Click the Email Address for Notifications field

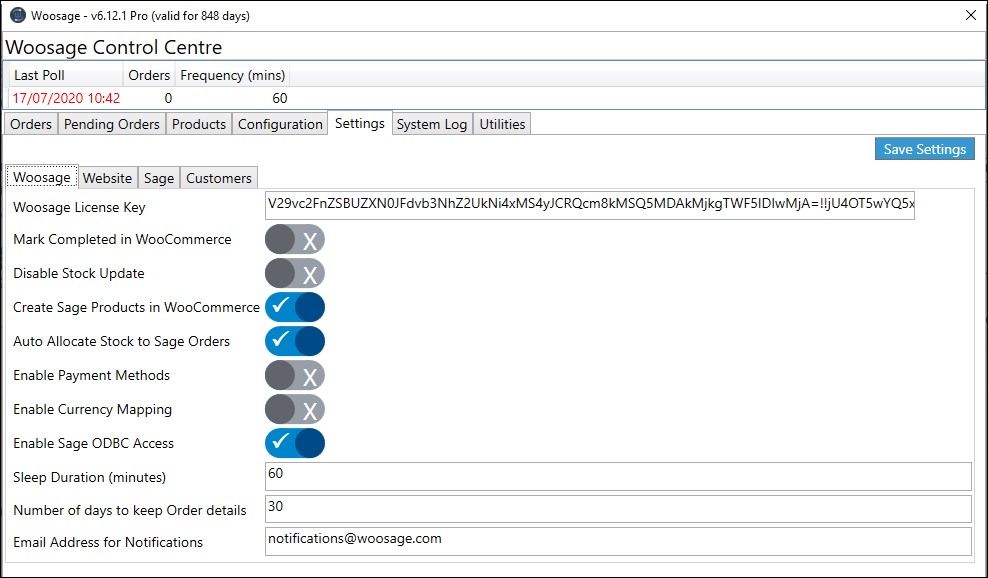coord(618,541)
